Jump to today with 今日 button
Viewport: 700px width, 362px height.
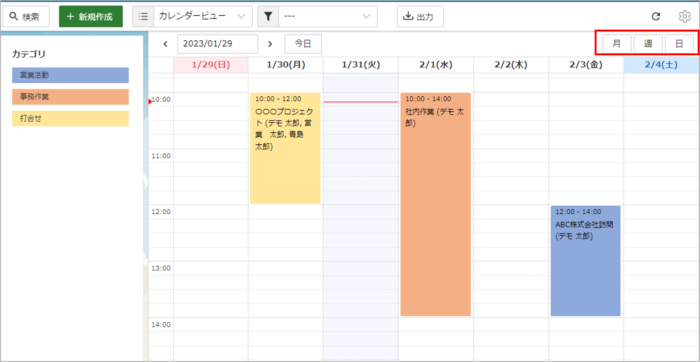pos(303,44)
